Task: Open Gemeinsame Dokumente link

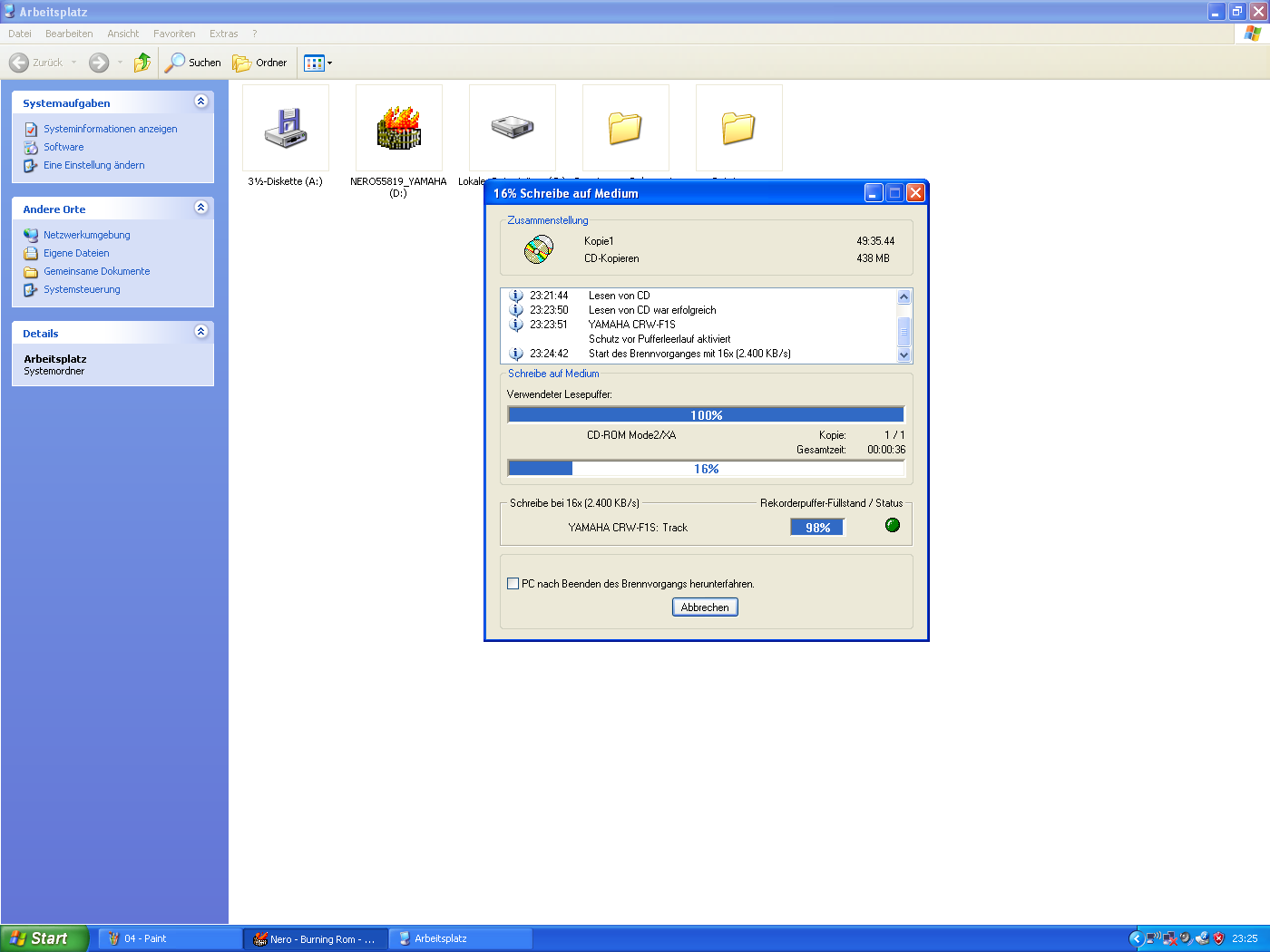Action: coord(97,271)
